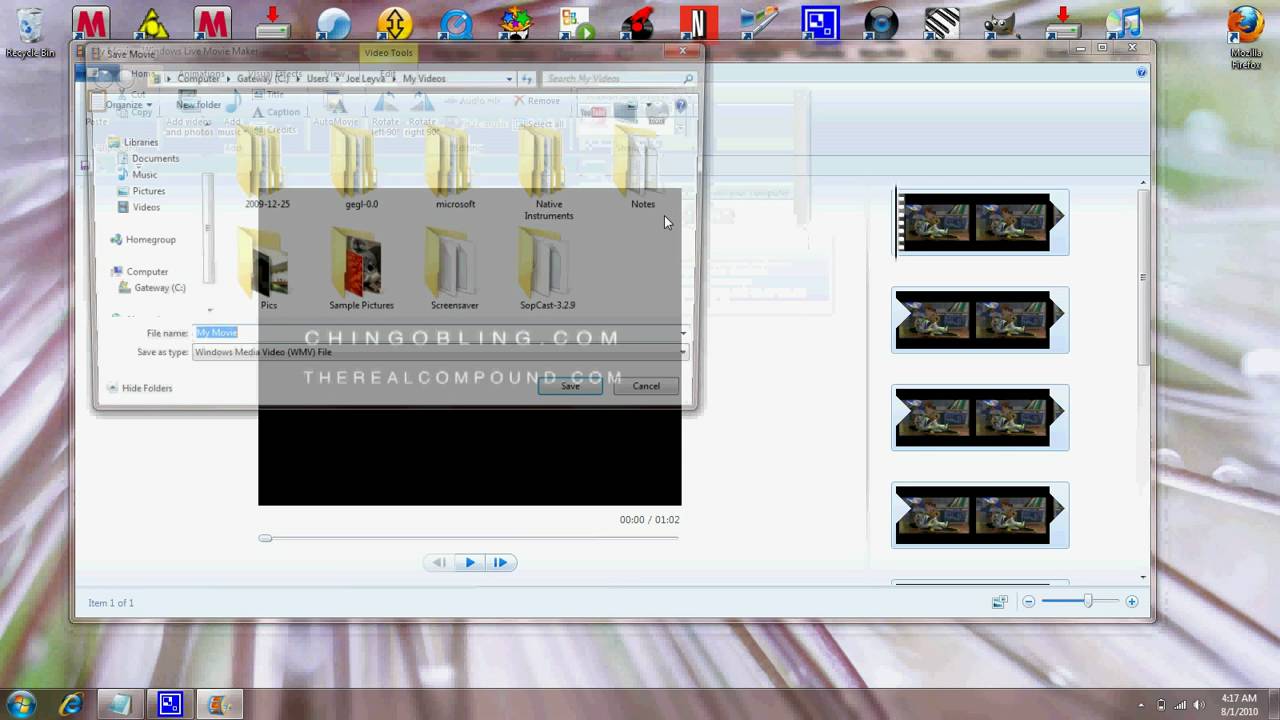Navigate to Computer in breadcrumb path
Viewport: 1280px width, 720px height.
(198, 78)
